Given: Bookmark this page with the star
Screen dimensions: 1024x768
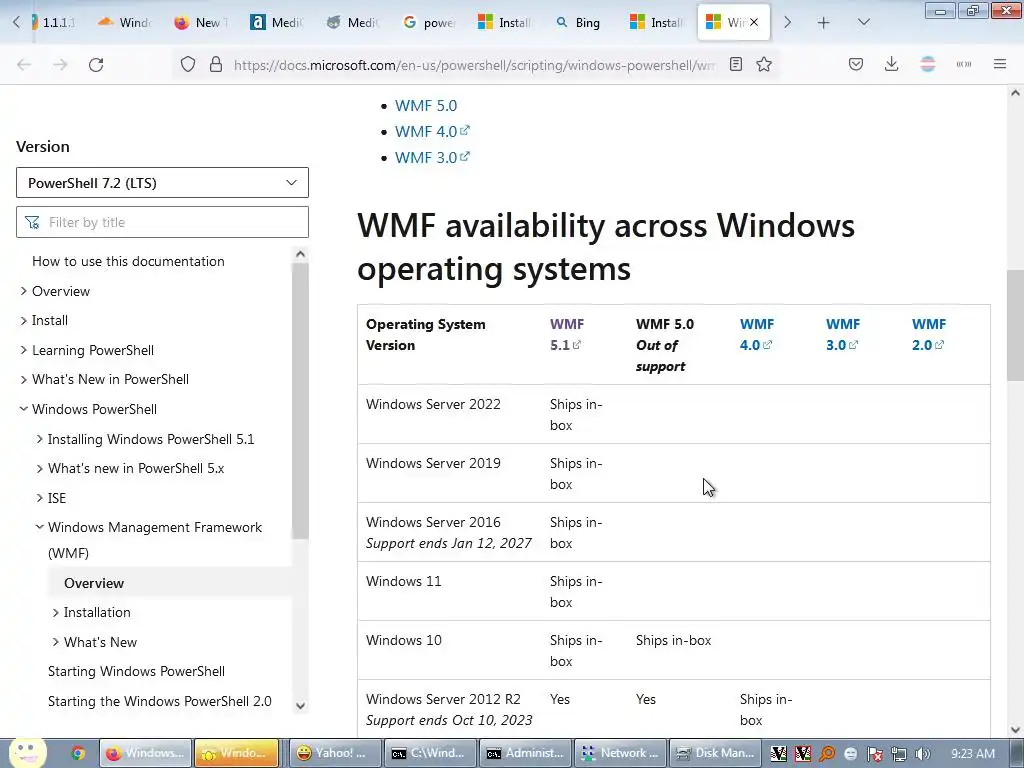Looking at the screenshot, I should [764, 65].
